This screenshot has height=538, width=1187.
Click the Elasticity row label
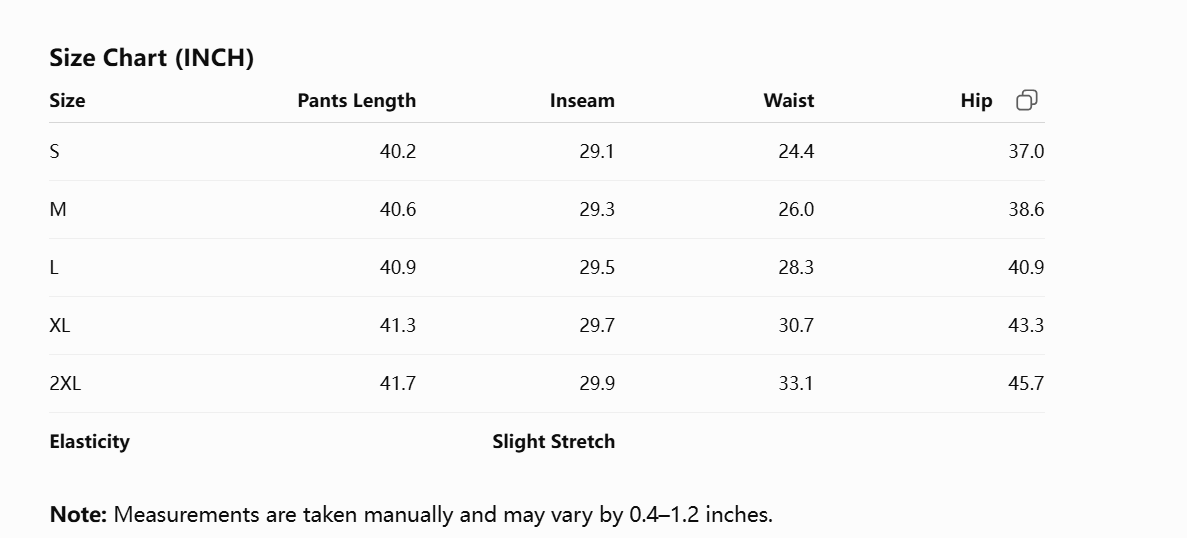(89, 442)
